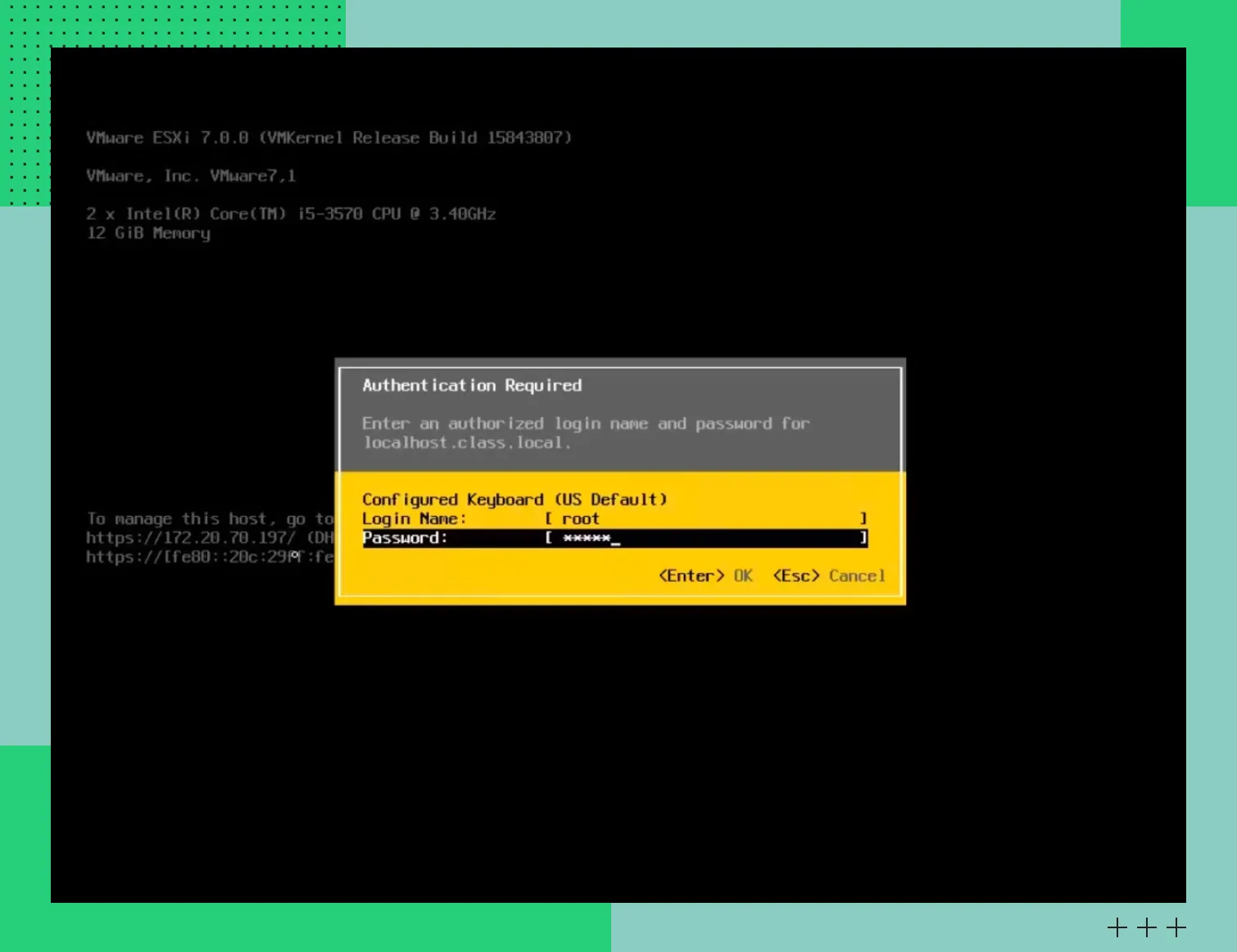Click the 12 GiB Memory text
1237x952 pixels.
[x=148, y=233]
